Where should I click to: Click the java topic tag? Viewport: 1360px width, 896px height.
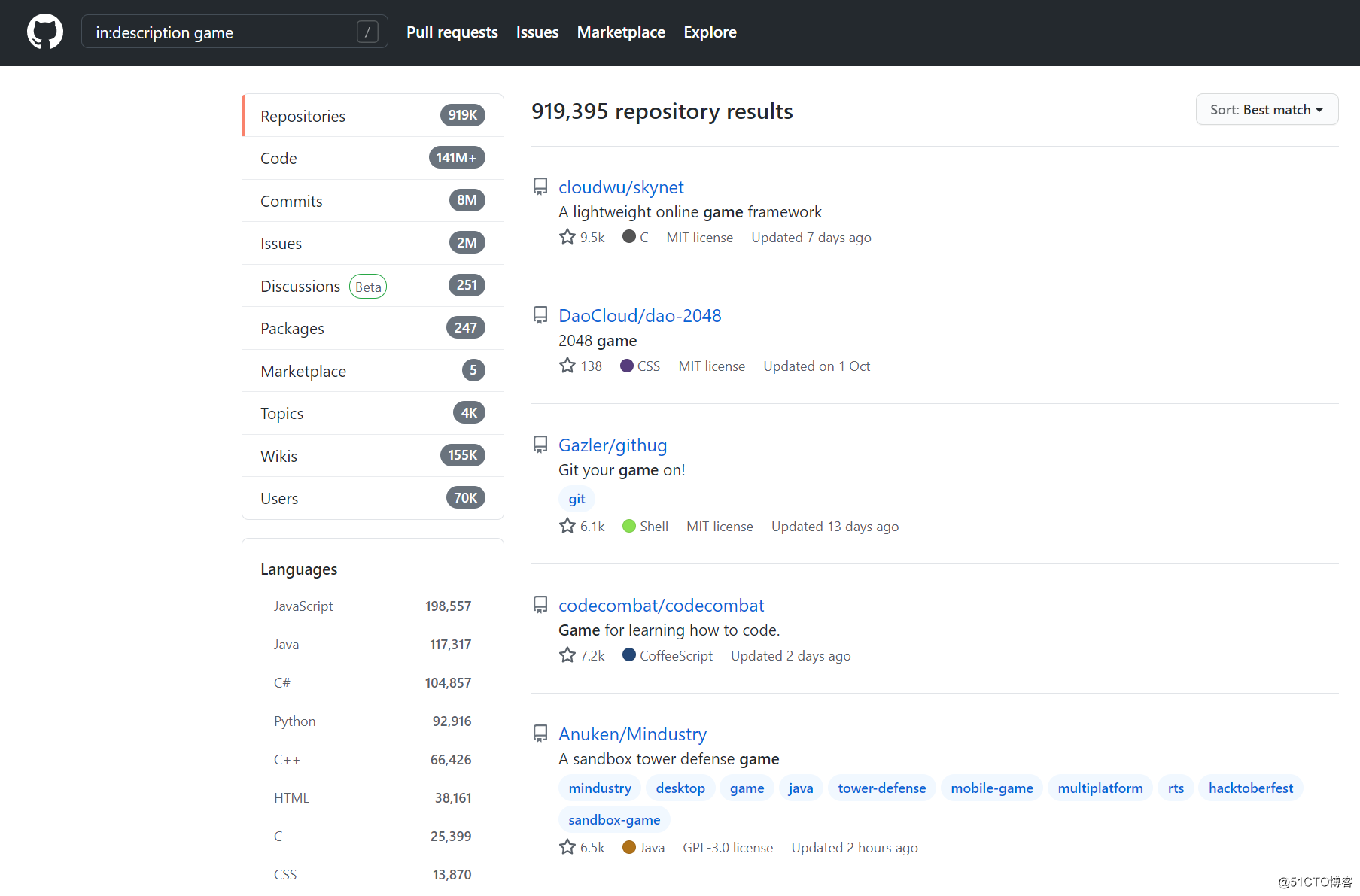point(801,788)
